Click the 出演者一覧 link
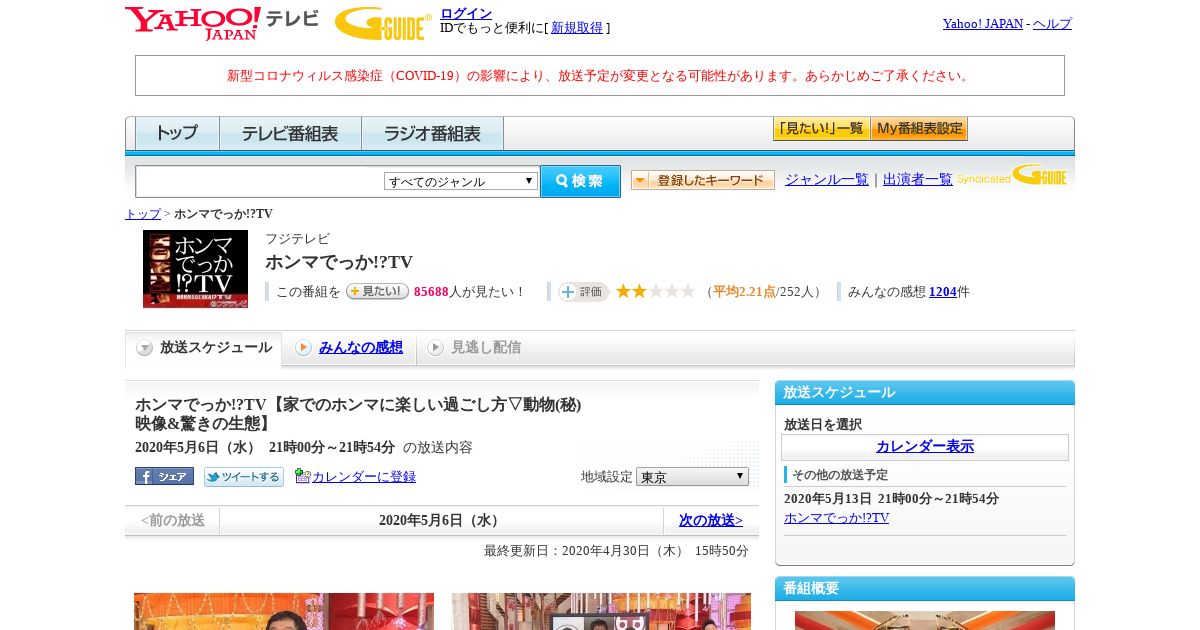Screen dimensions: 1200x630 click(x=918, y=180)
